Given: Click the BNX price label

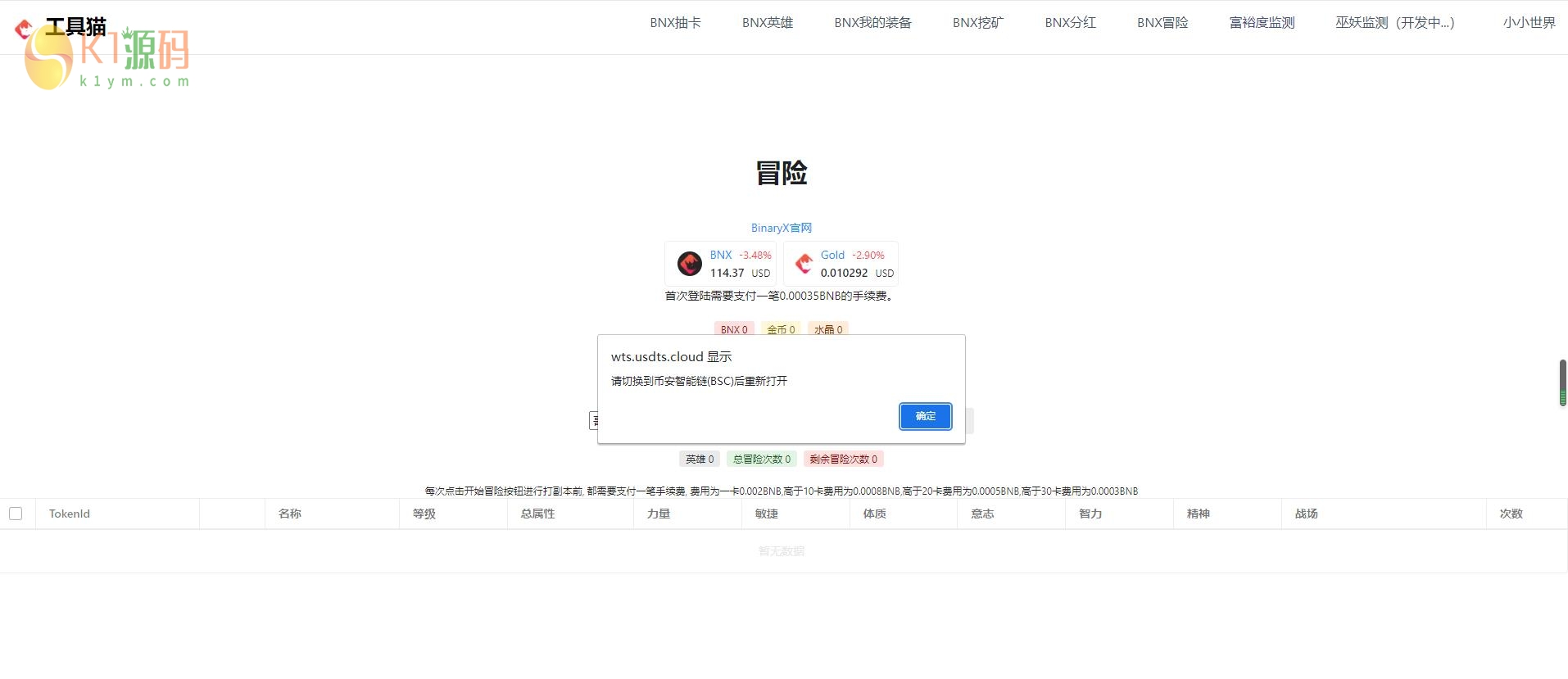Looking at the screenshot, I should (721, 255).
